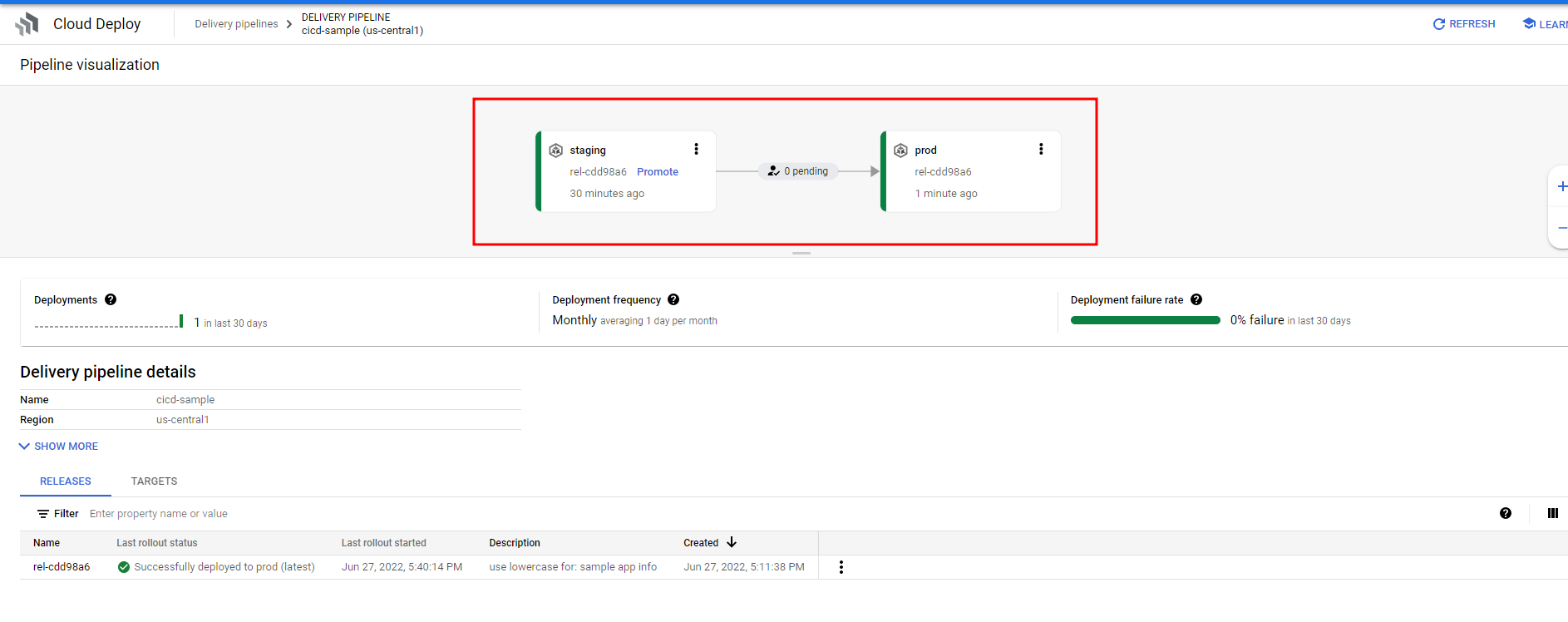
Task: Click the visualization panel resize handle
Action: [801, 253]
